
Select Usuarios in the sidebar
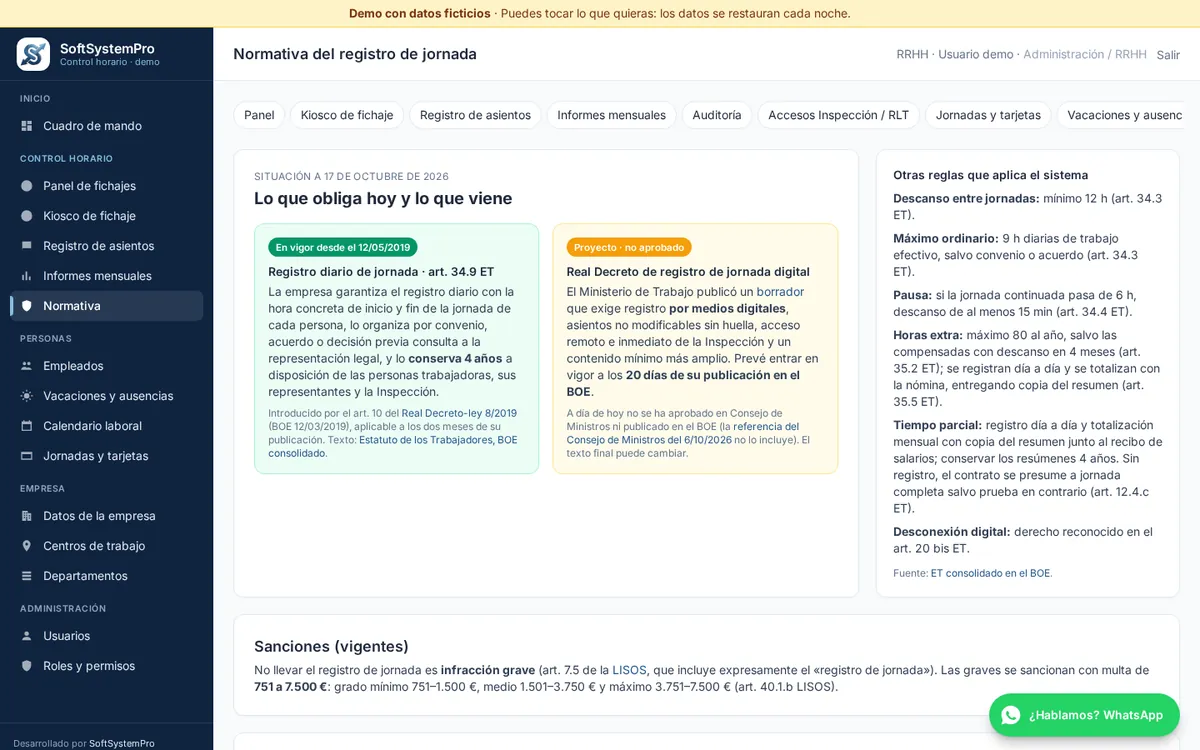(106, 636)
